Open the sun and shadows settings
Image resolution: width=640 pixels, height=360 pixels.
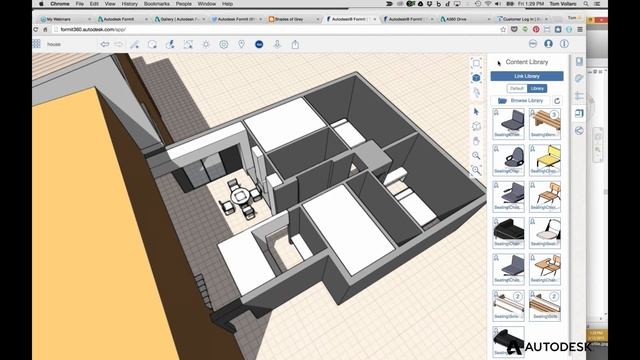tap(206, 44)
